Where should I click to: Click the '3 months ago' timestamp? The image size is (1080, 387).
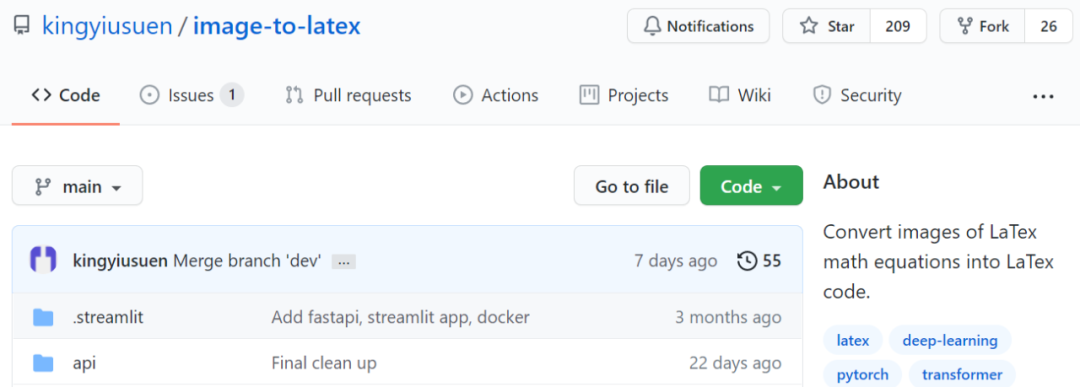click(728, 317)
